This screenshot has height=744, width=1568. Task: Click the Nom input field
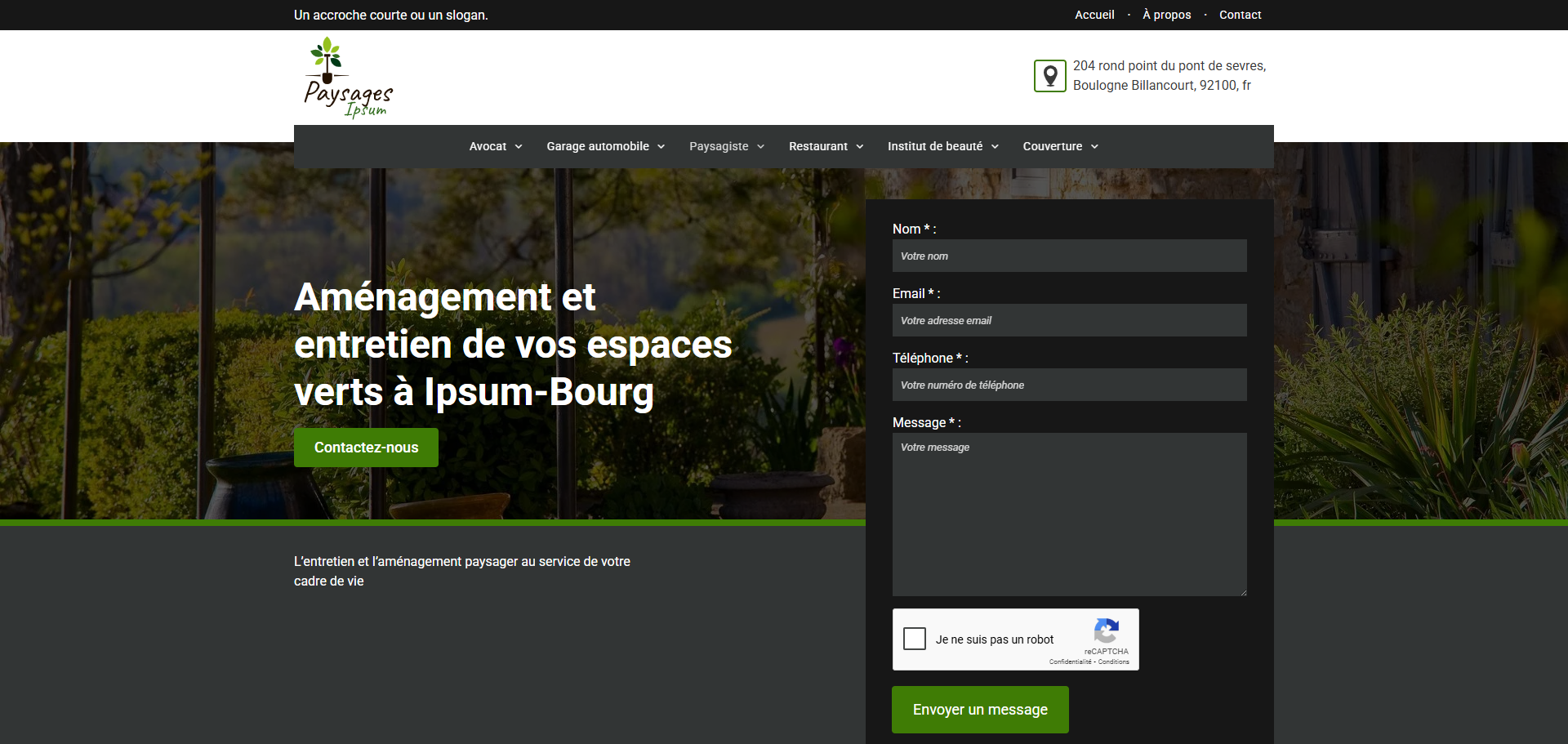click(1069, 256)
